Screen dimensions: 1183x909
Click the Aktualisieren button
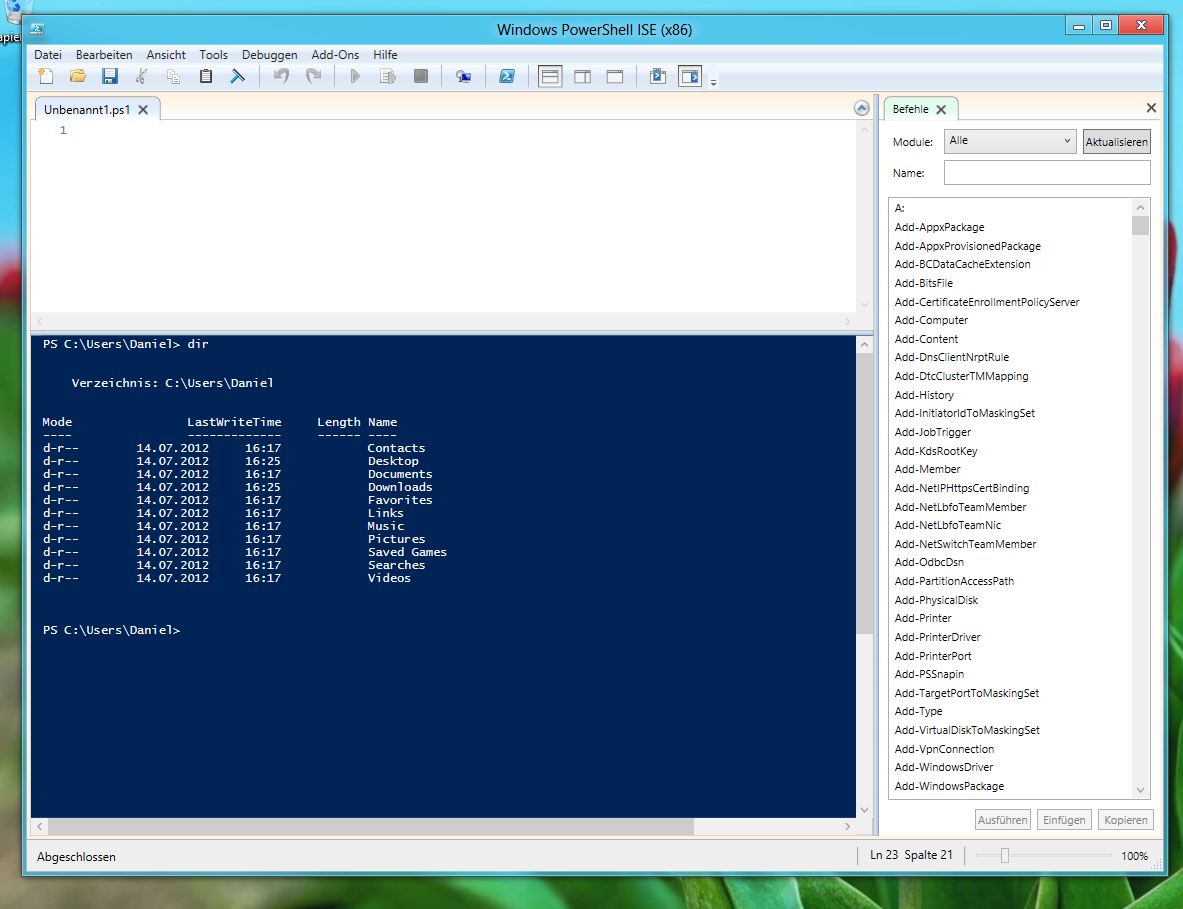point(1117,141)
